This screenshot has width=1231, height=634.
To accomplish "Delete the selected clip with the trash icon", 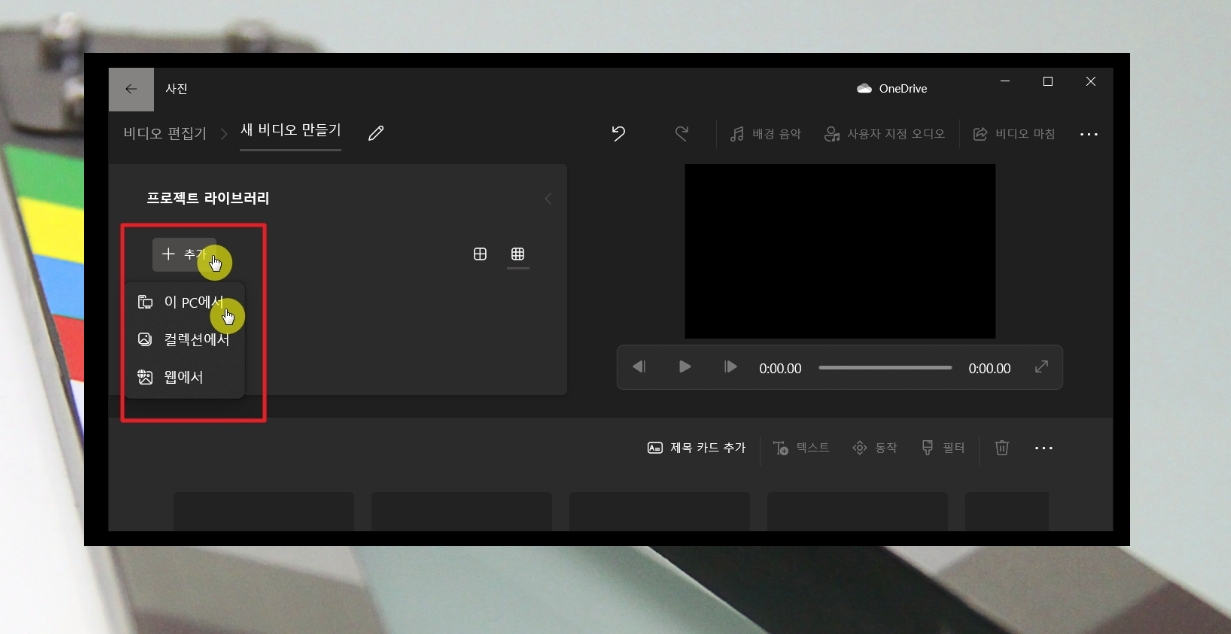I will click(1002, 448).
